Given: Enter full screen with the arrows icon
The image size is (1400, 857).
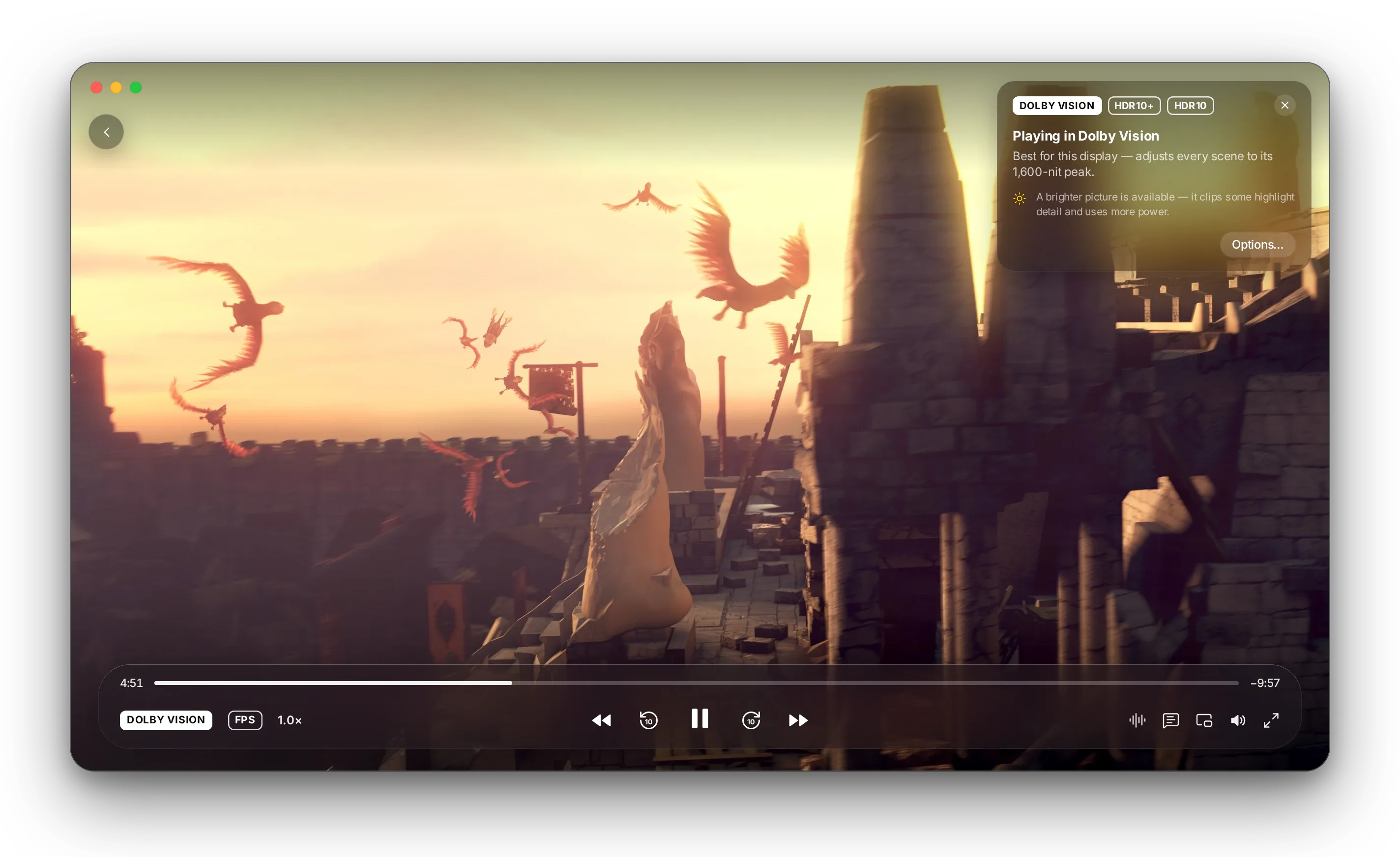Looking at the screenshot, I should [x=1271, y=720].
